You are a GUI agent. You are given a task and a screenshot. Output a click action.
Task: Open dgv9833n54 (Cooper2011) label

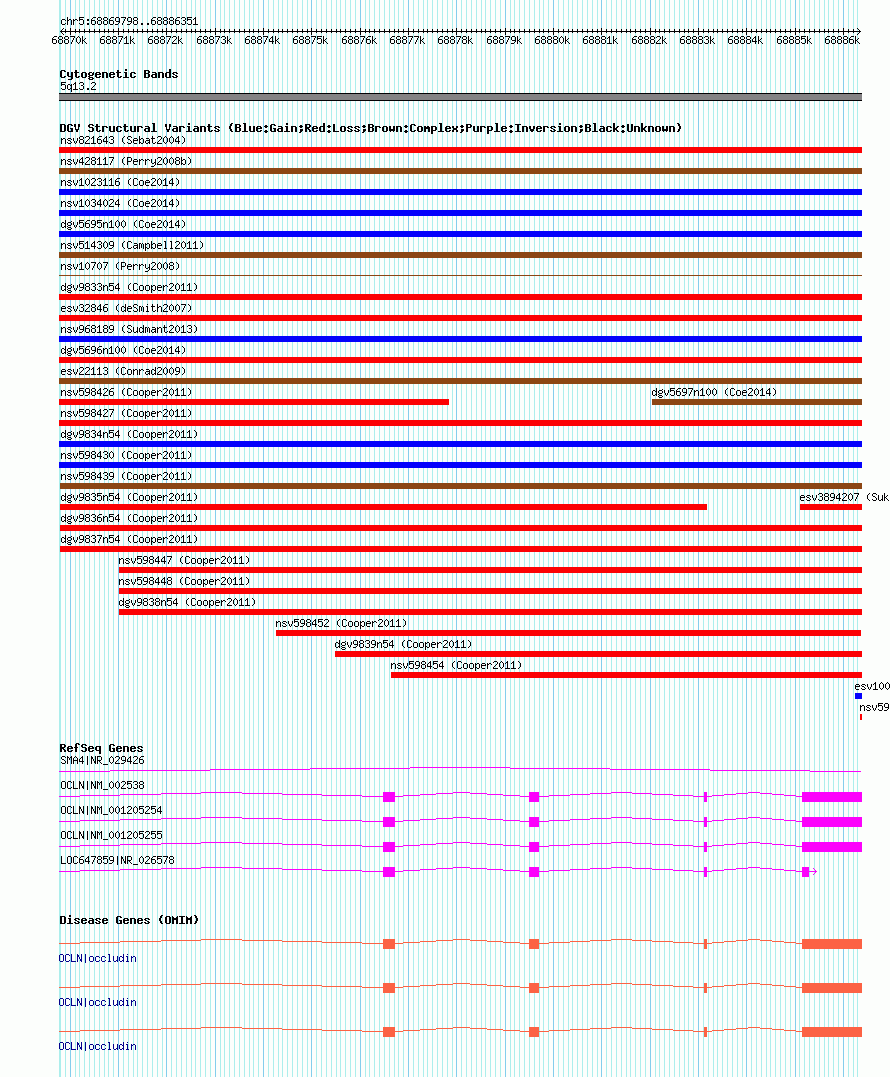[128, 287]
